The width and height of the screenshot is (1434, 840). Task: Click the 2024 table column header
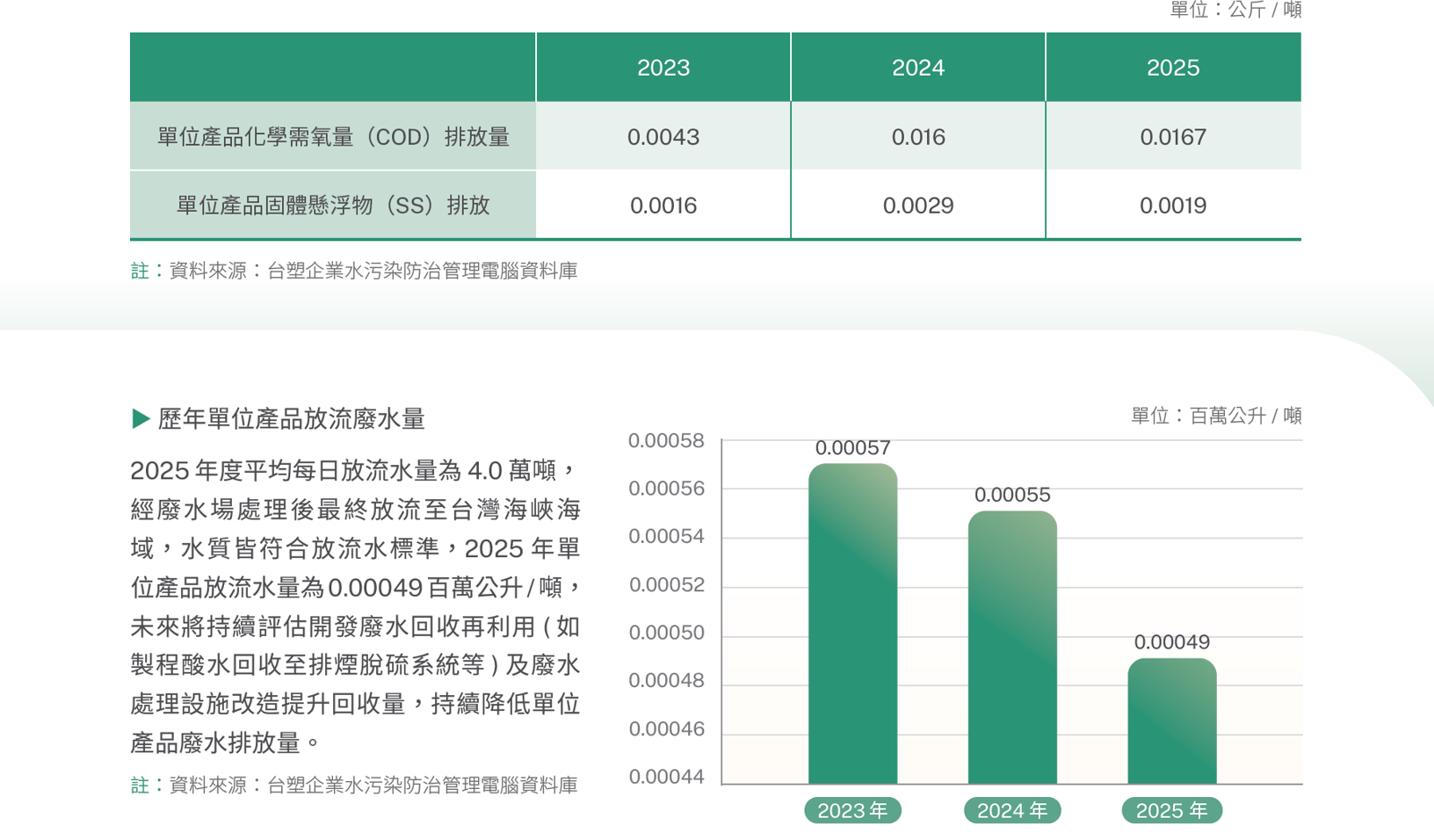[918, 68]
